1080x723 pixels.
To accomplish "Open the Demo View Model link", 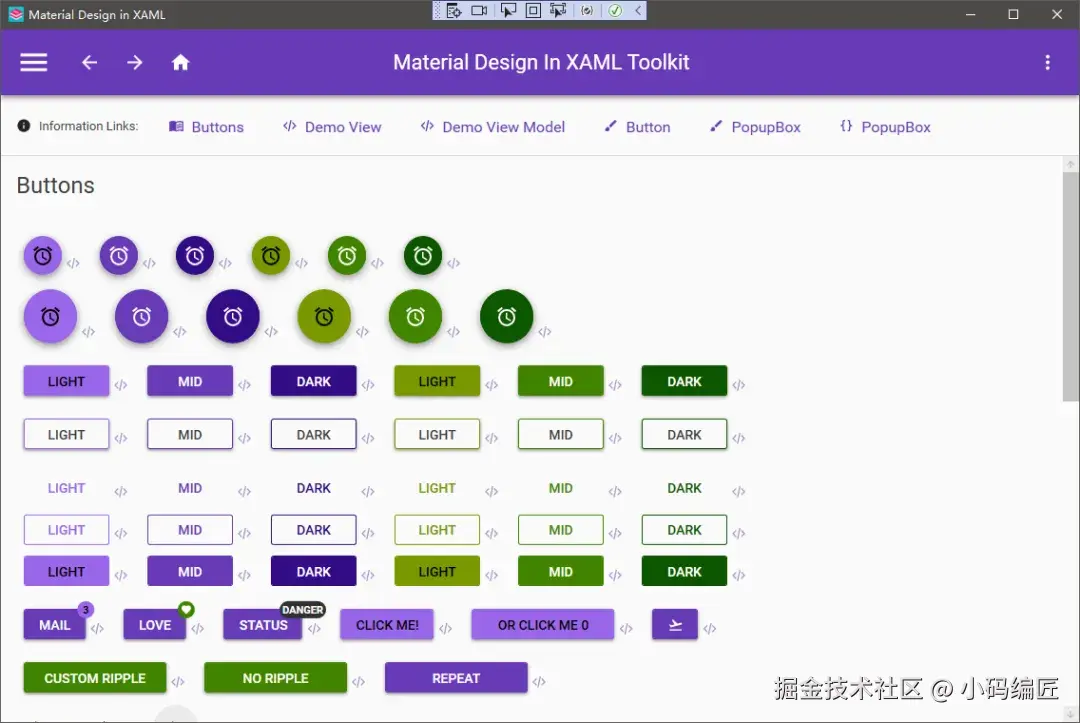I will [492, 127].
